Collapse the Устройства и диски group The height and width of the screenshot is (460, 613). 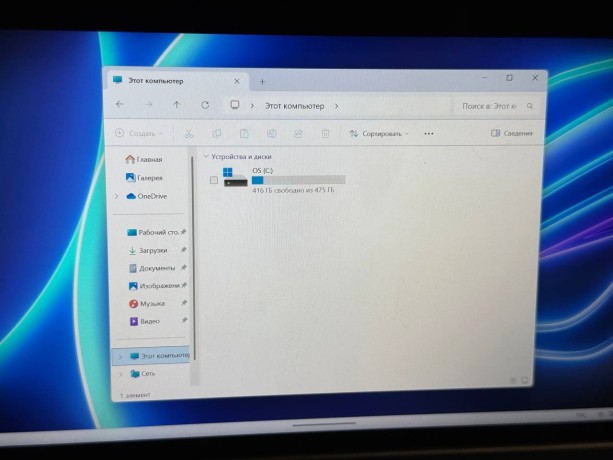click(206, 156)
